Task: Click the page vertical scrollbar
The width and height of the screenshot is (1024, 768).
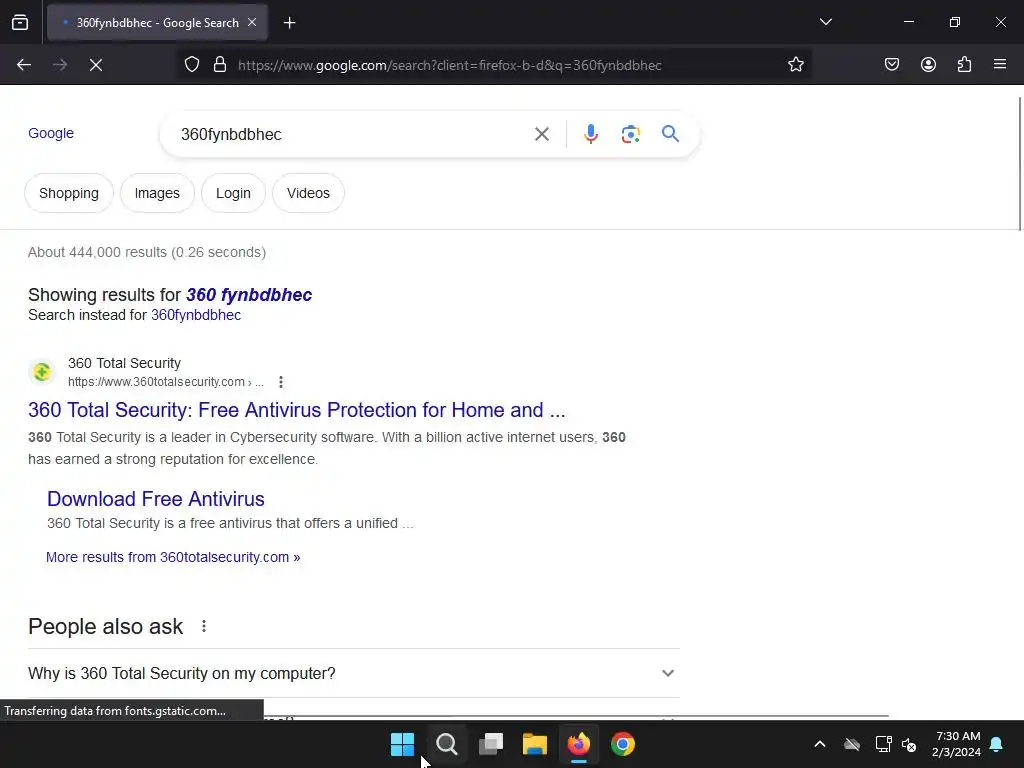Action: pos(1019,163)
